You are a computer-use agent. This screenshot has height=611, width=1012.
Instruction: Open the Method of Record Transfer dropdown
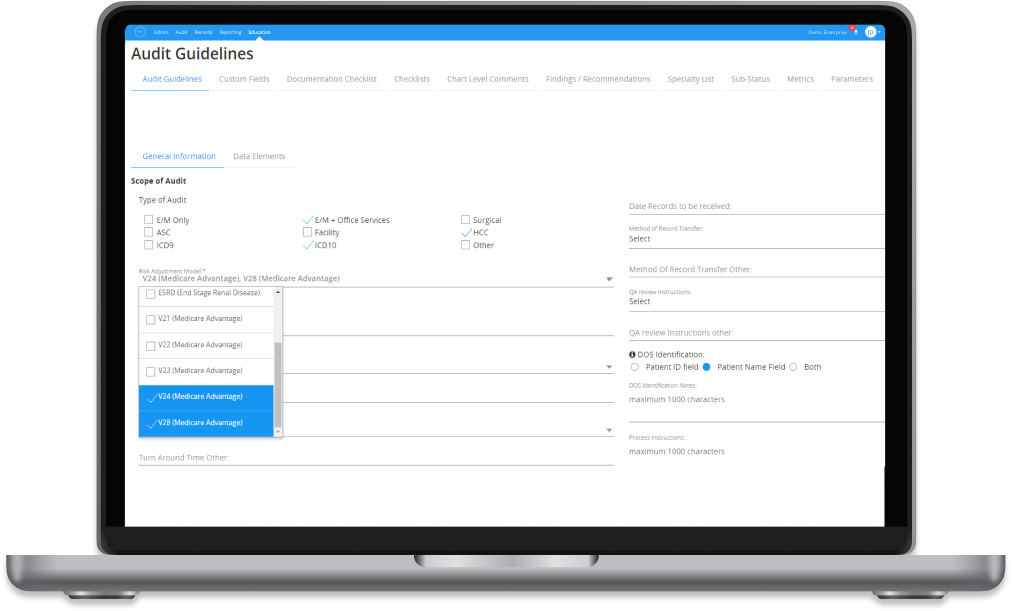(755, 238)
